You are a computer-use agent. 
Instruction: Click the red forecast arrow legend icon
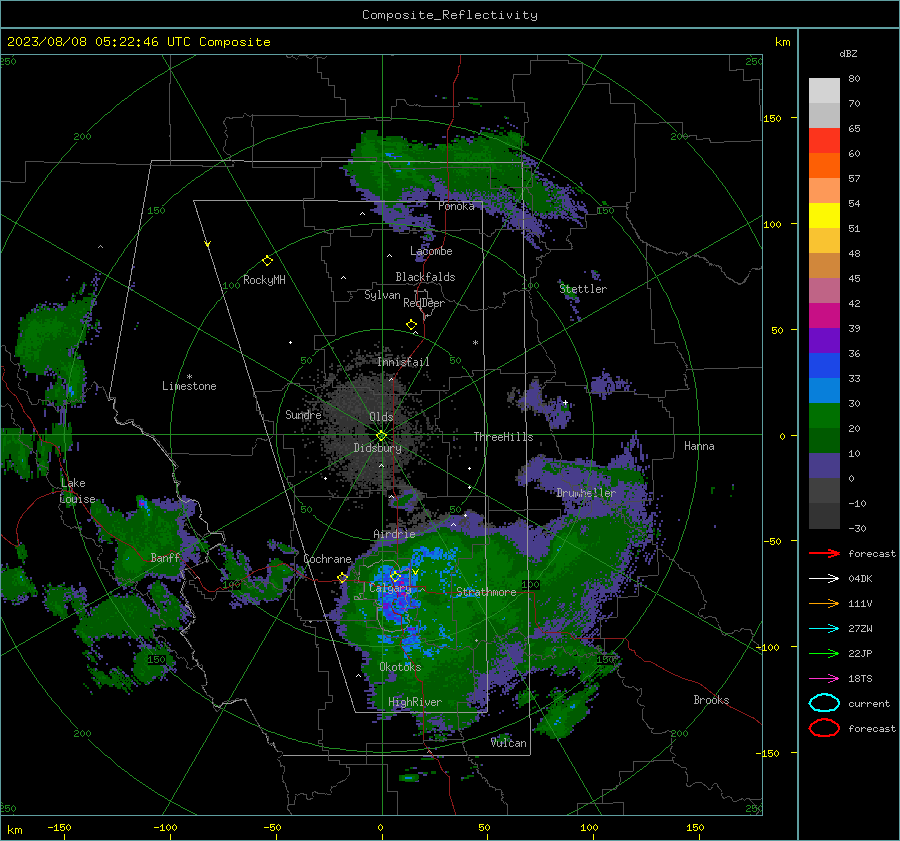824,553
